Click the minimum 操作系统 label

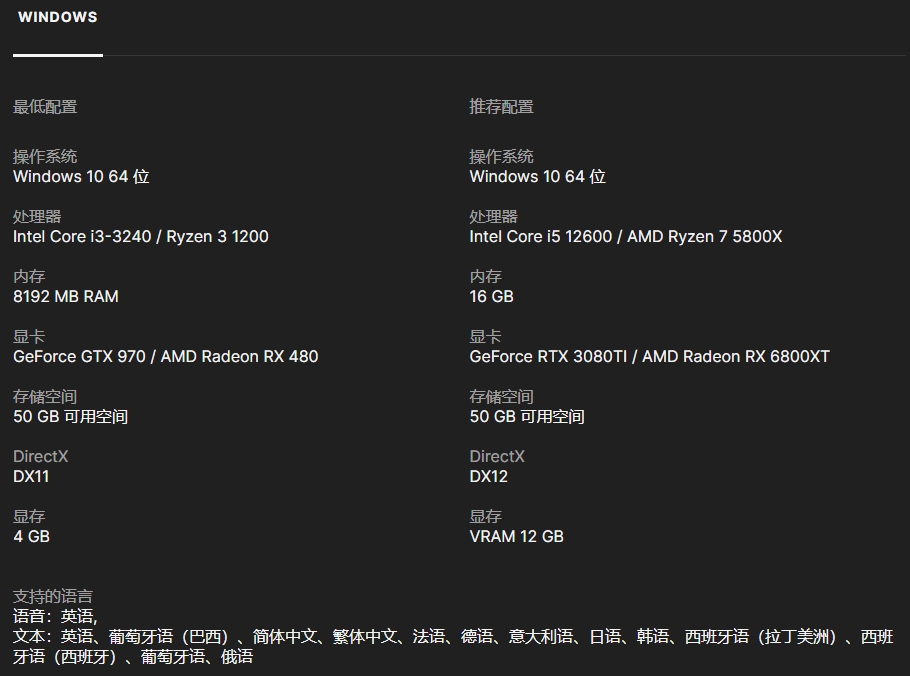tap(45, 156)
